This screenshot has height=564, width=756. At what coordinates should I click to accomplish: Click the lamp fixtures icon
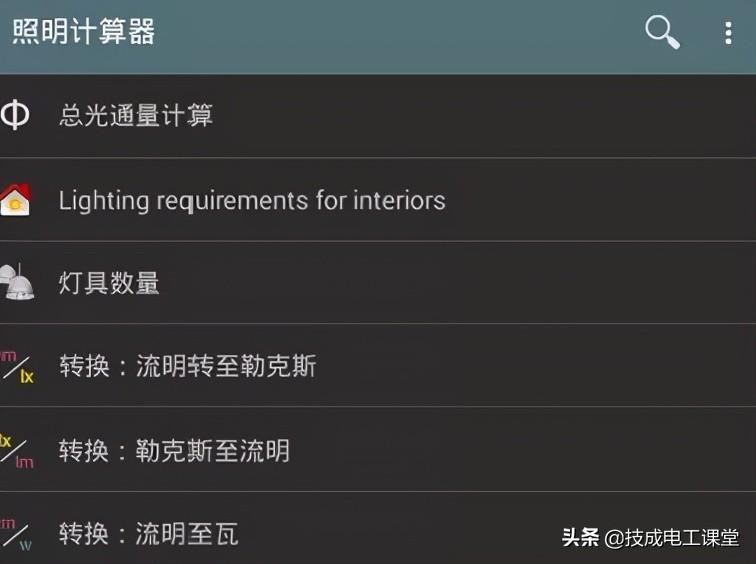tap(17, 282)
